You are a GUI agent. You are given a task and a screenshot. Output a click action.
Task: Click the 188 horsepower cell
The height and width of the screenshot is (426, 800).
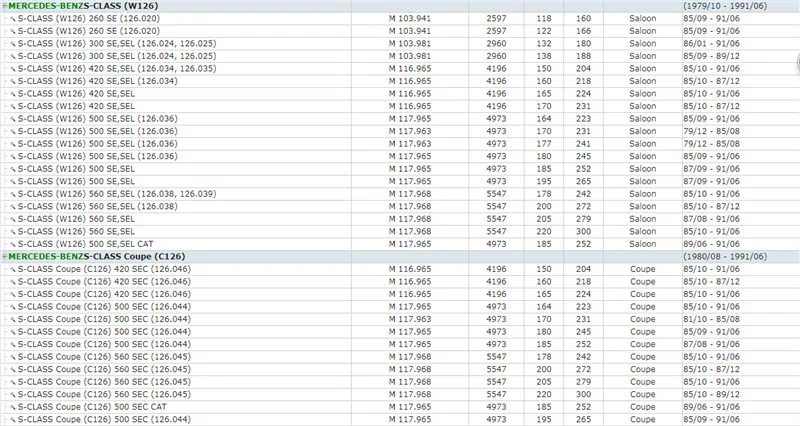coord(583,56)
